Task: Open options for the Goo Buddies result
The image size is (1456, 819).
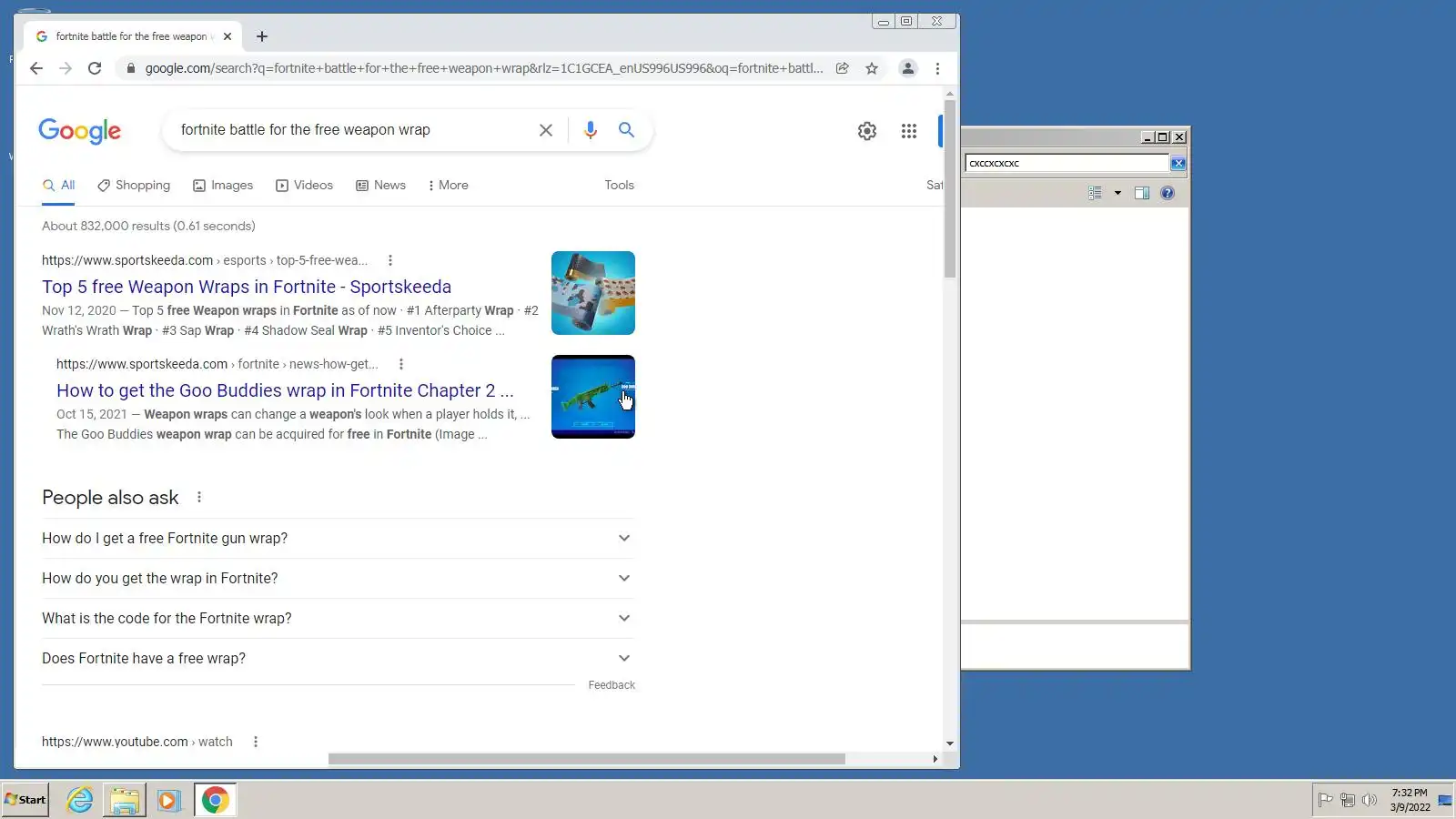Action: coord(401,364)
